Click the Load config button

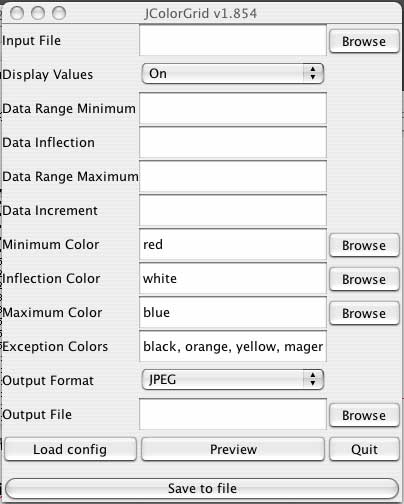click(x=70, y=449)
